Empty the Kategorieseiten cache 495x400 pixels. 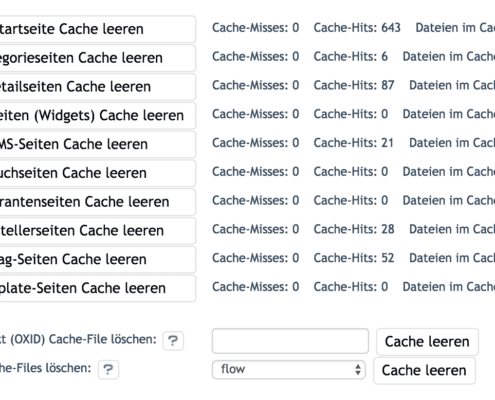tap(97, 58)
